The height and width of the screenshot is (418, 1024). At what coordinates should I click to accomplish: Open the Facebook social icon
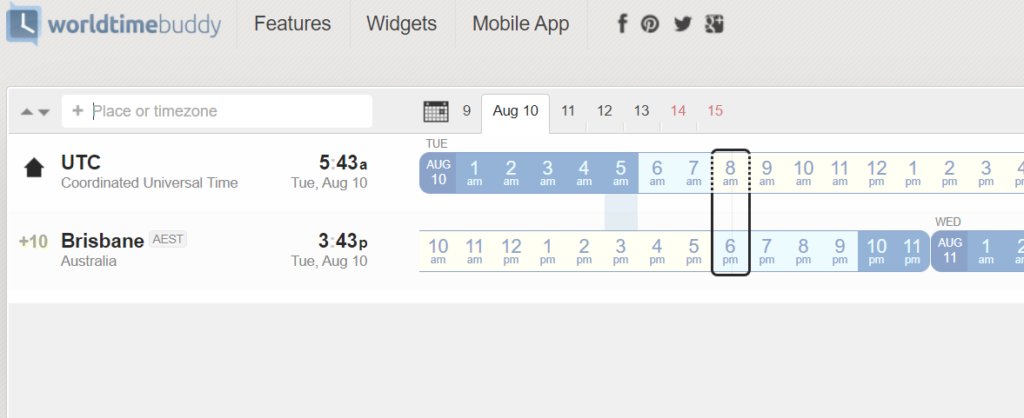coord(622,24)
